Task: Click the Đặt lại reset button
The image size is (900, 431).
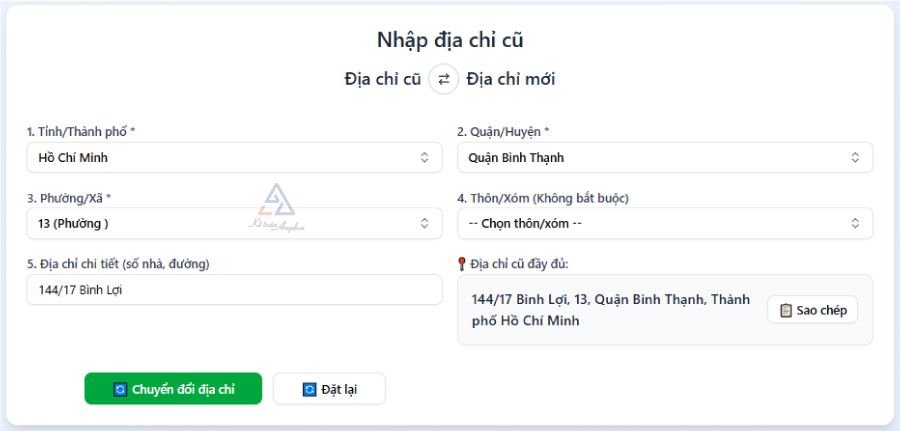Action: (x=329, y=389)
